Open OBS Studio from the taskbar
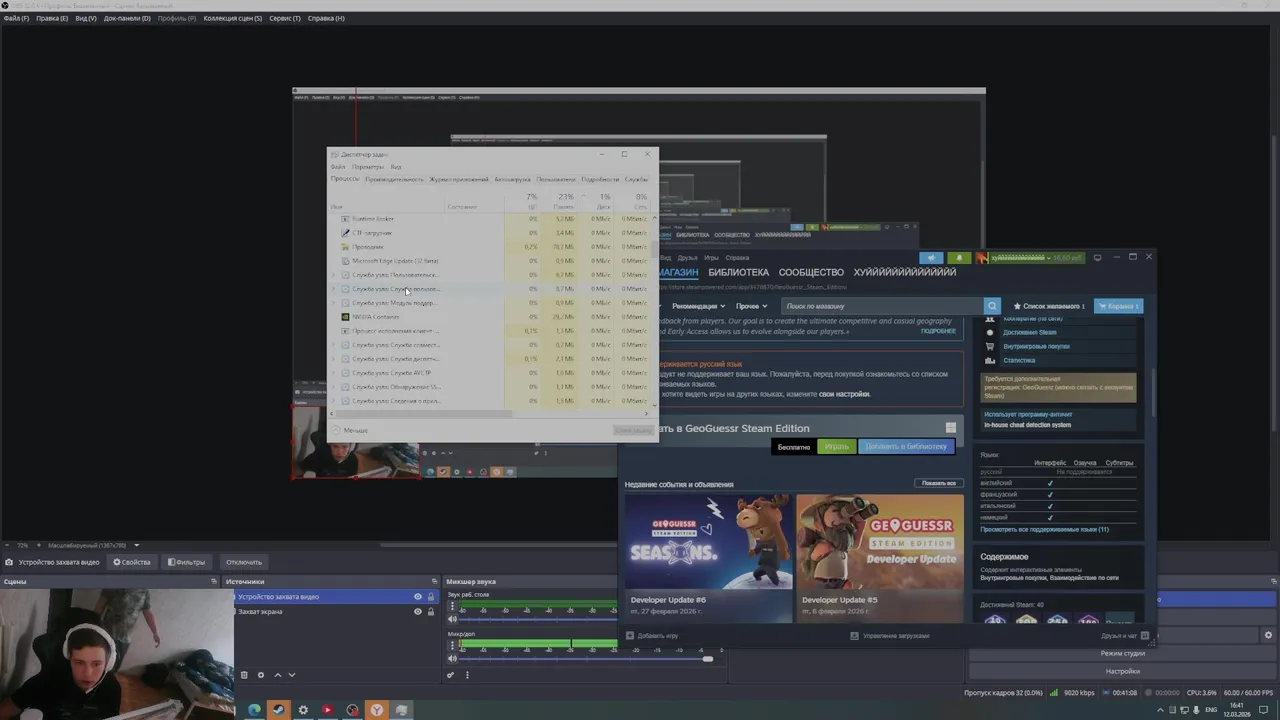Image resolution: width=1280 pixels, height=720 pixels. click(352, 710)
